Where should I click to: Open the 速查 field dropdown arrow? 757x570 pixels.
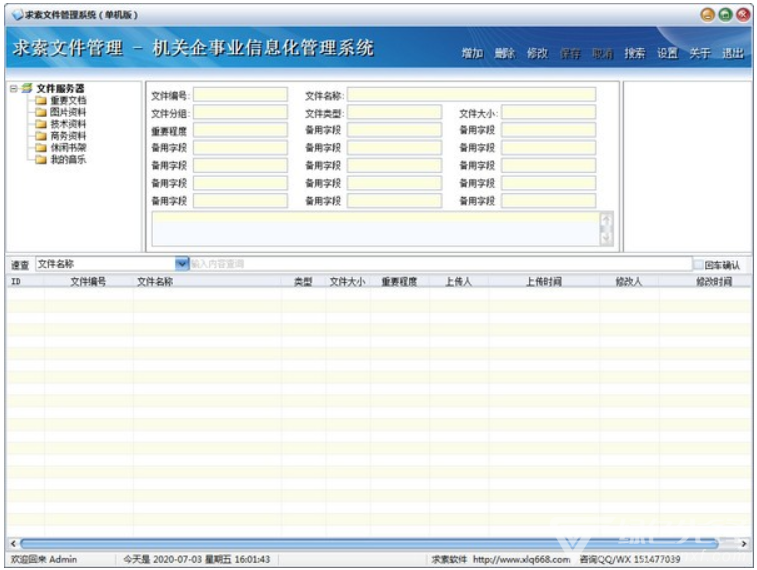coord(182,264)
